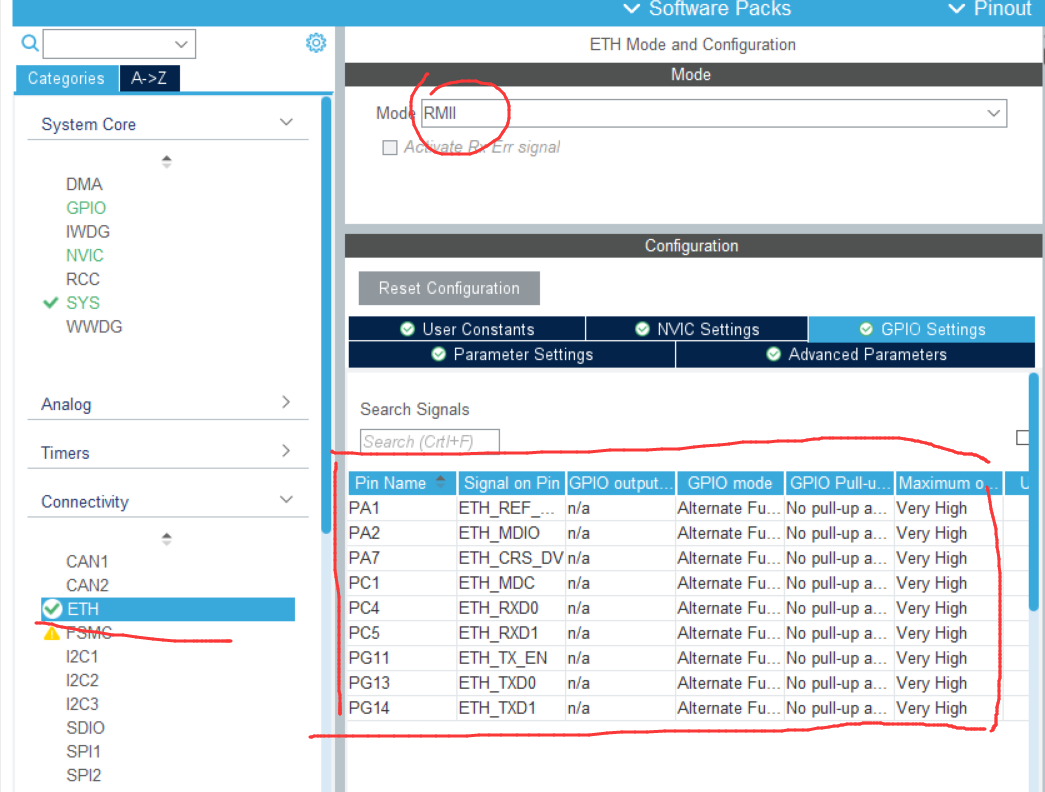Sort by Signal on Pin column header

click(511, 483)
